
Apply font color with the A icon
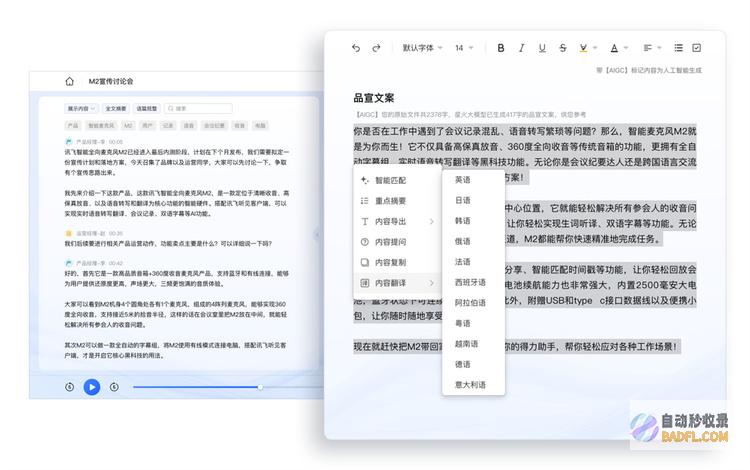(614, 48)
